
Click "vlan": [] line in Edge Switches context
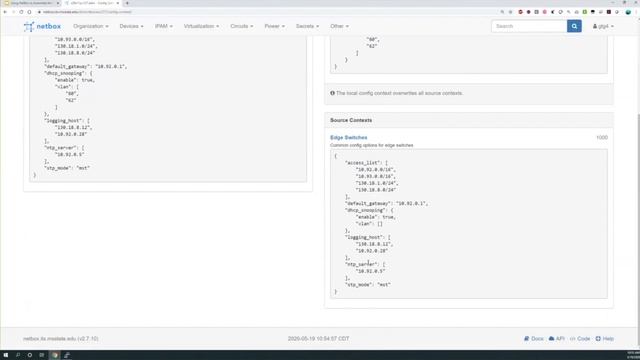[x=369, y=224]
